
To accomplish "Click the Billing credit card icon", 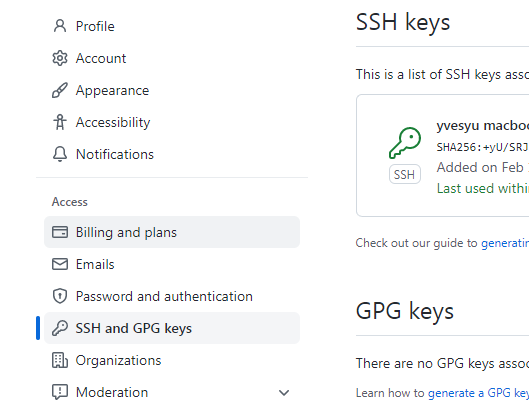I will (60, 232).
